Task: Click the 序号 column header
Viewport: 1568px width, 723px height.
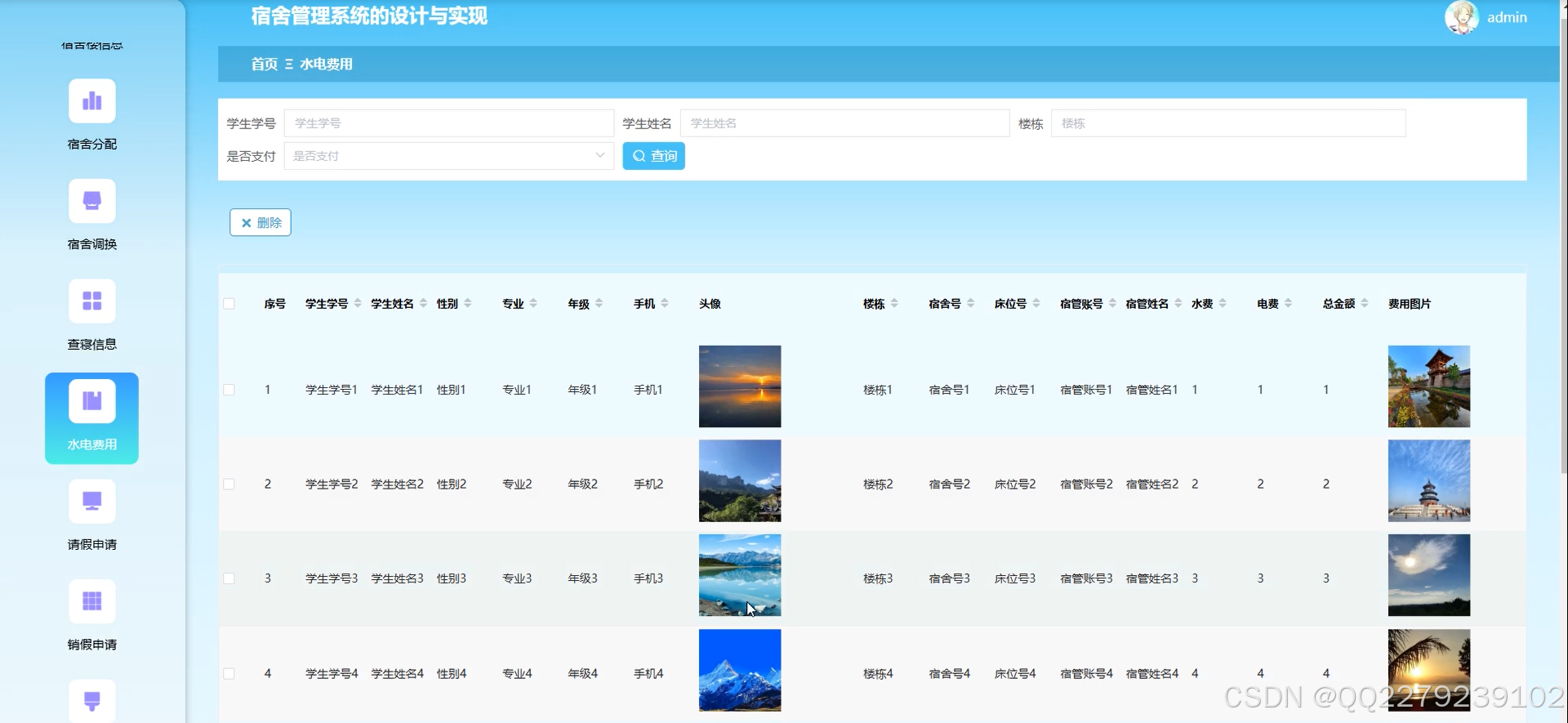Action: click(275, 304)
